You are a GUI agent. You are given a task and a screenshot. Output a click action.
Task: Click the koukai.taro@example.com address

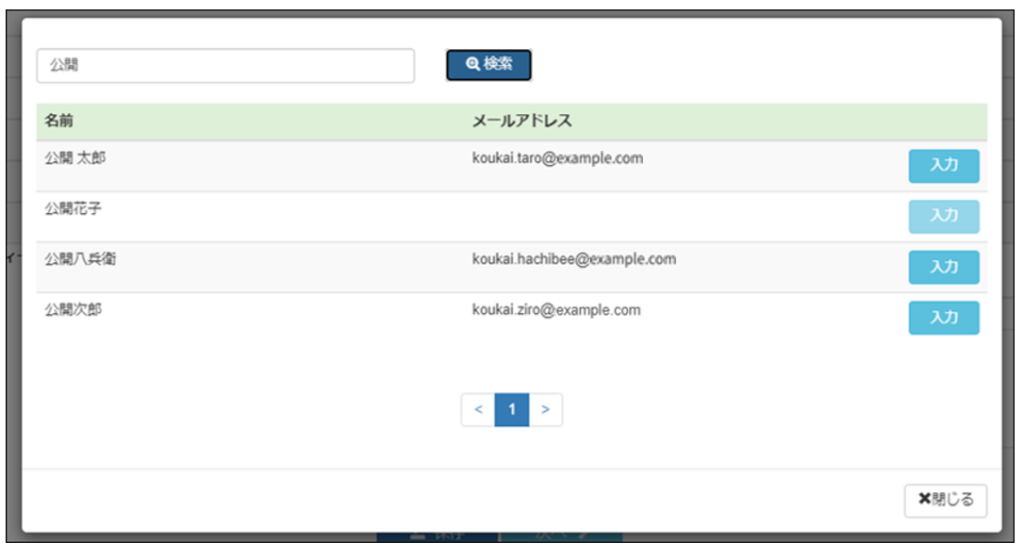(x=557, y=159)
